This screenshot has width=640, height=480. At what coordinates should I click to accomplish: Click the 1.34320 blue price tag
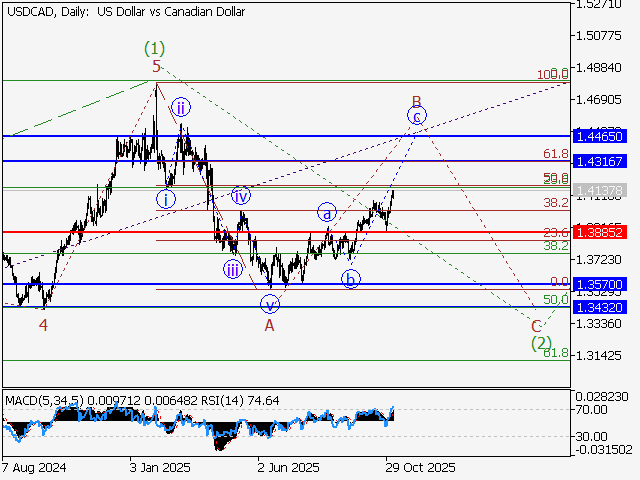(x=599, y=307)
